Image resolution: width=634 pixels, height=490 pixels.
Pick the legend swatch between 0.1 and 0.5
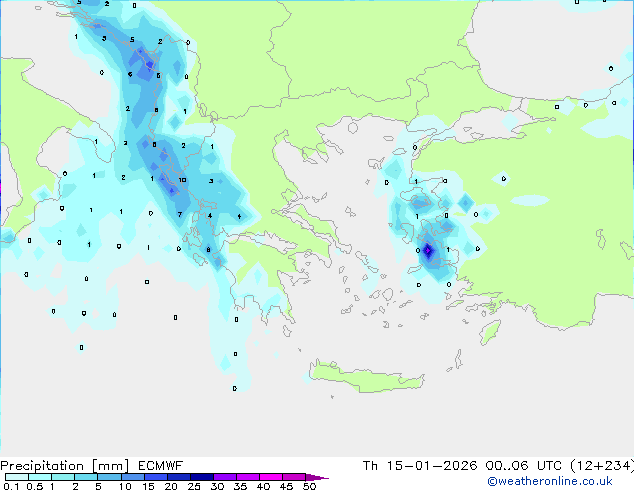[x=17, y=477]
